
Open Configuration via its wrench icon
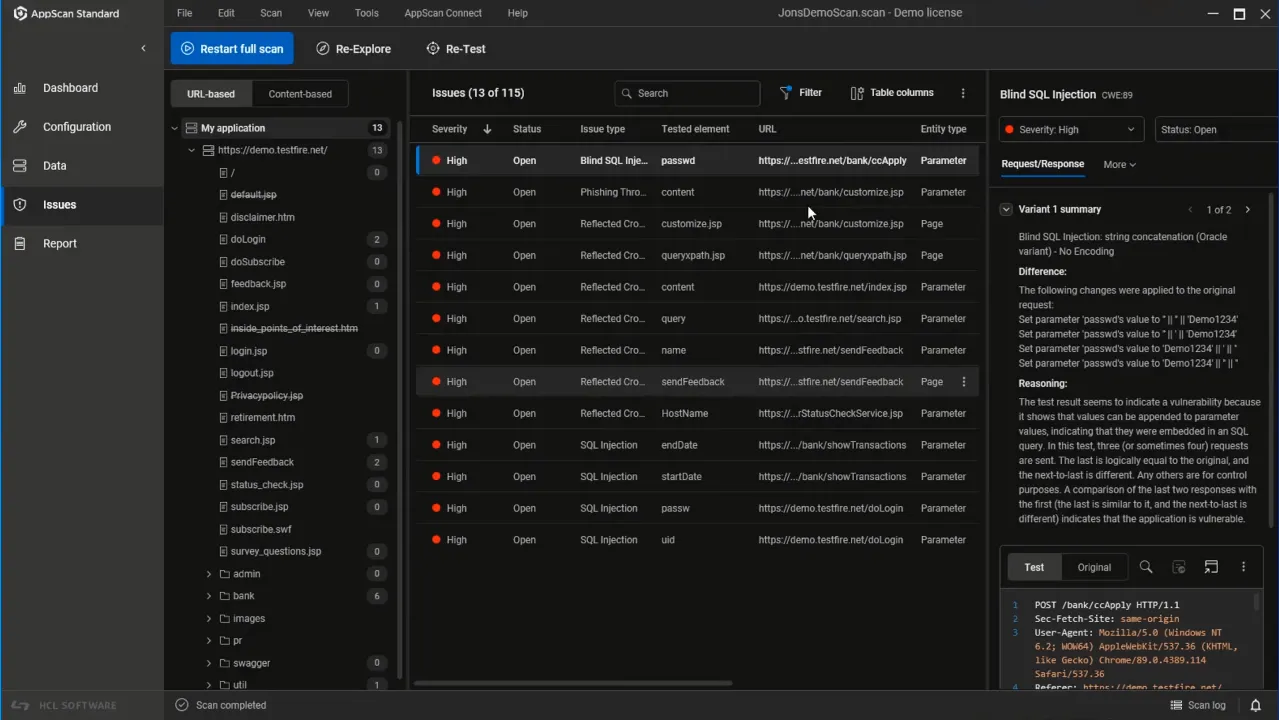pos(20,127)
